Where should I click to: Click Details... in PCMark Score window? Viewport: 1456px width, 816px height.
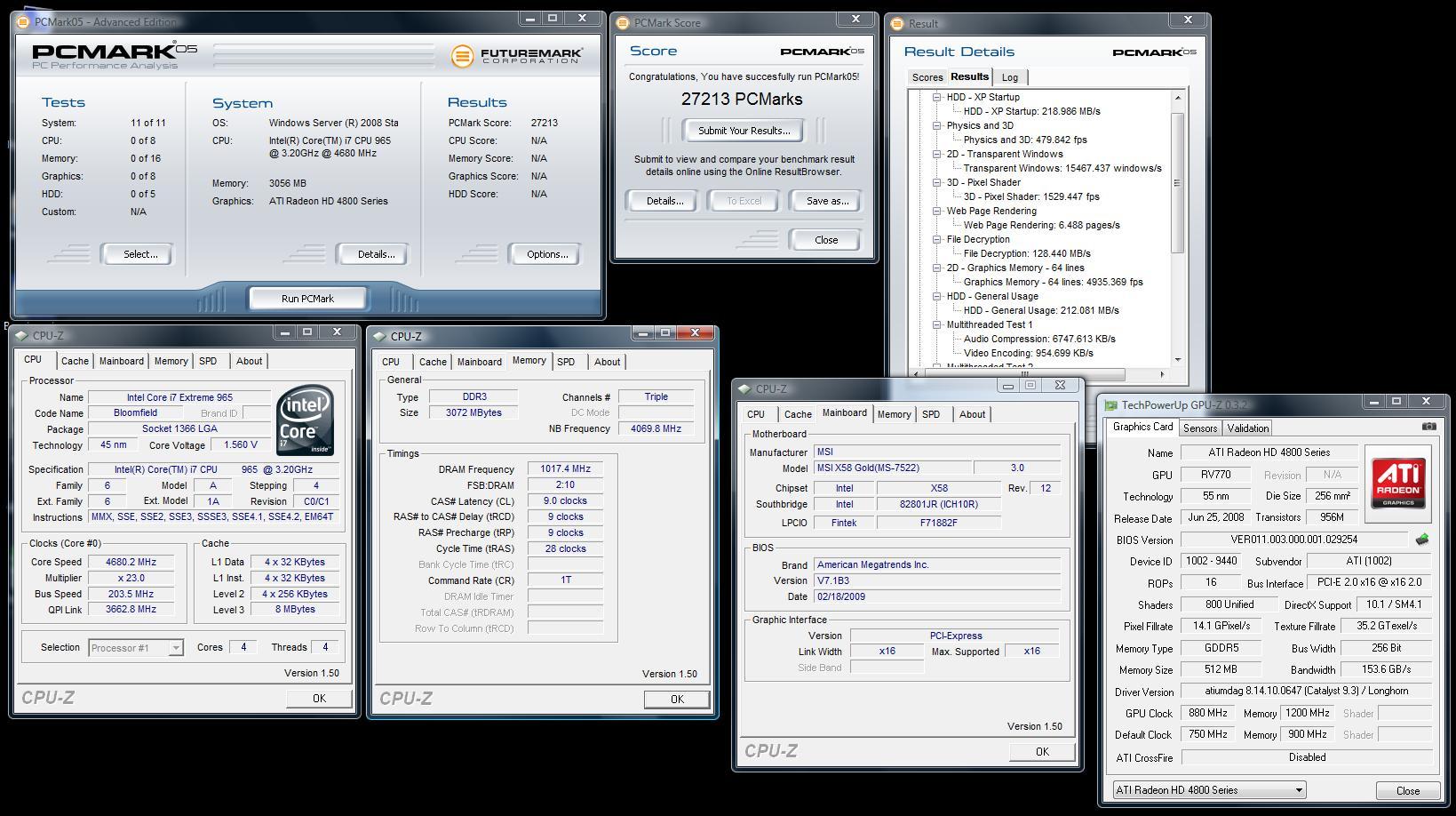[x=664, y=201]
